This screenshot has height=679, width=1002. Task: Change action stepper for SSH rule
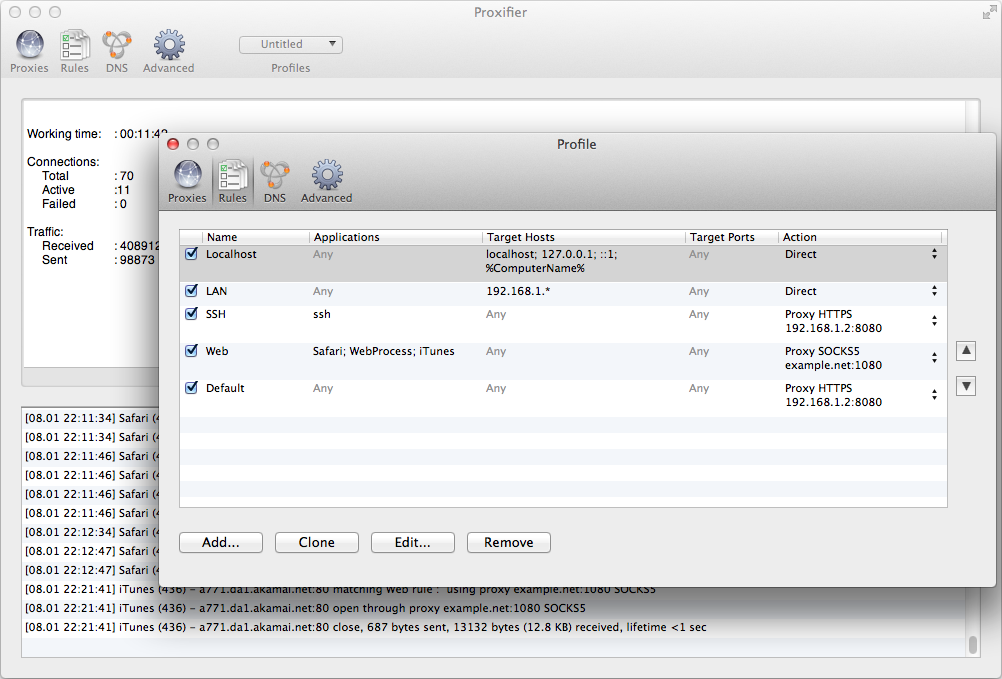[934, 321]
